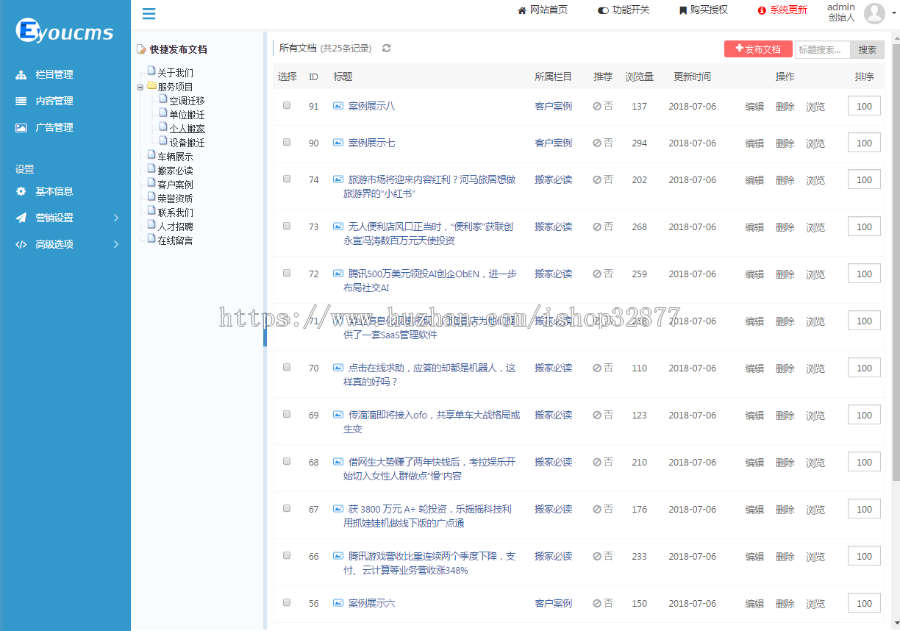Image resolution: width=900 pixels, height=631 pixels.
Task: Click the red 发布文档 button
Action: pos(757,48)
